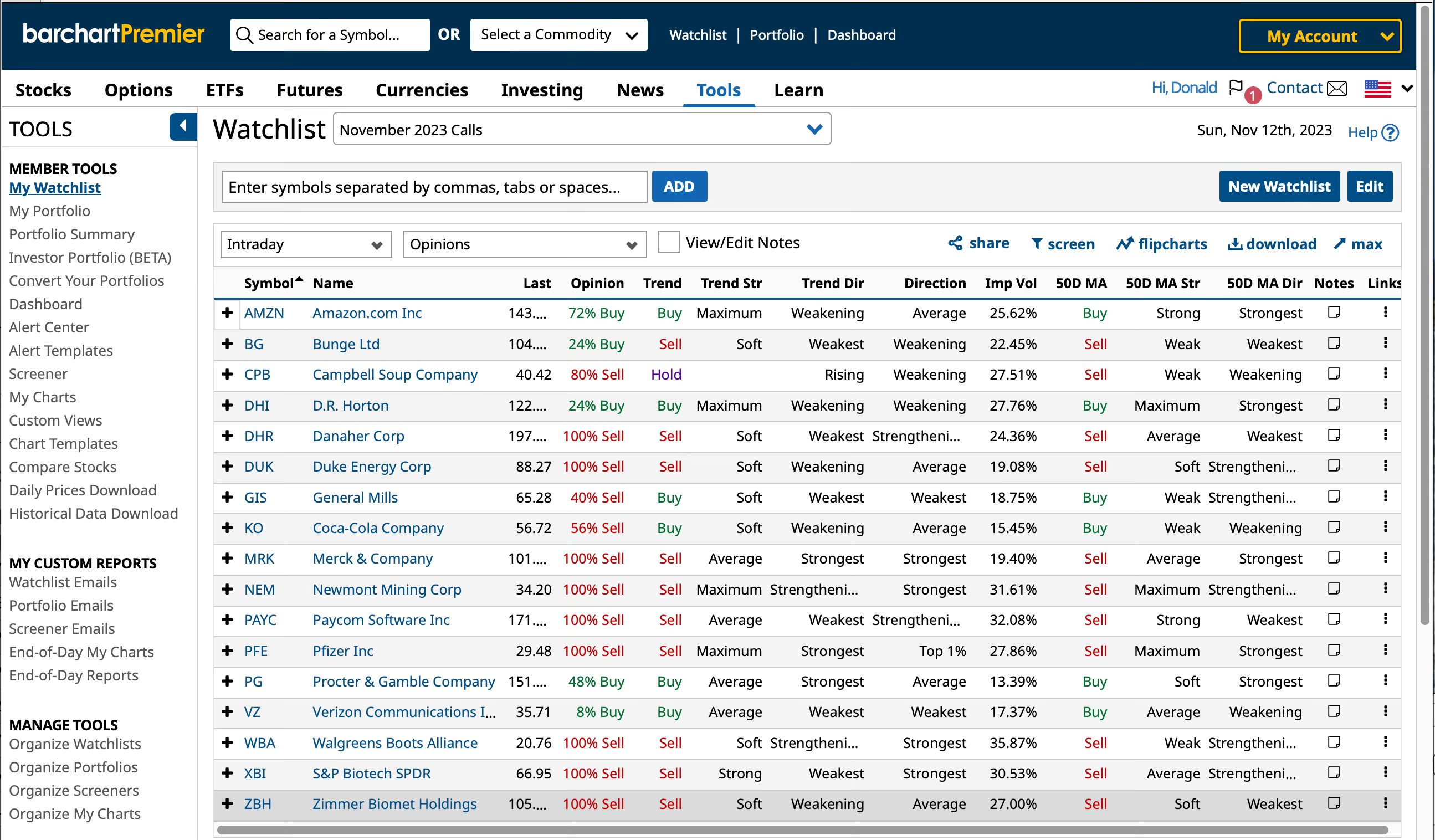Open the November 2023 Calls watchlist dropdown
1435x840 pixels.
[x=581, y=129]
